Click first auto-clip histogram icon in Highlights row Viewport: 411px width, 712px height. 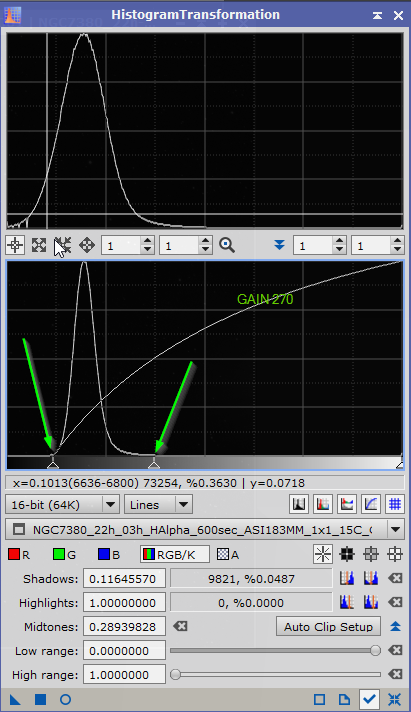pos(347,603)
